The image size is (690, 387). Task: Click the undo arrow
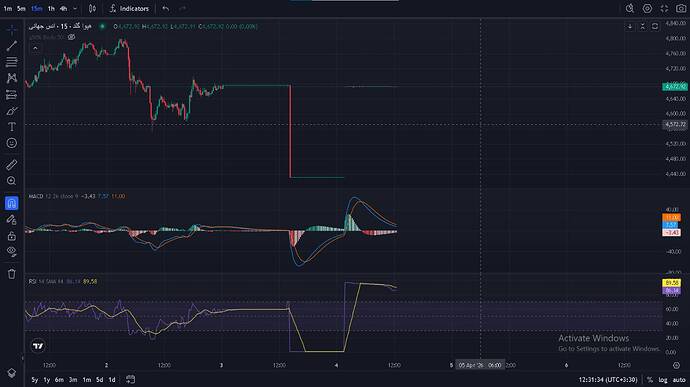click(165, 8)
